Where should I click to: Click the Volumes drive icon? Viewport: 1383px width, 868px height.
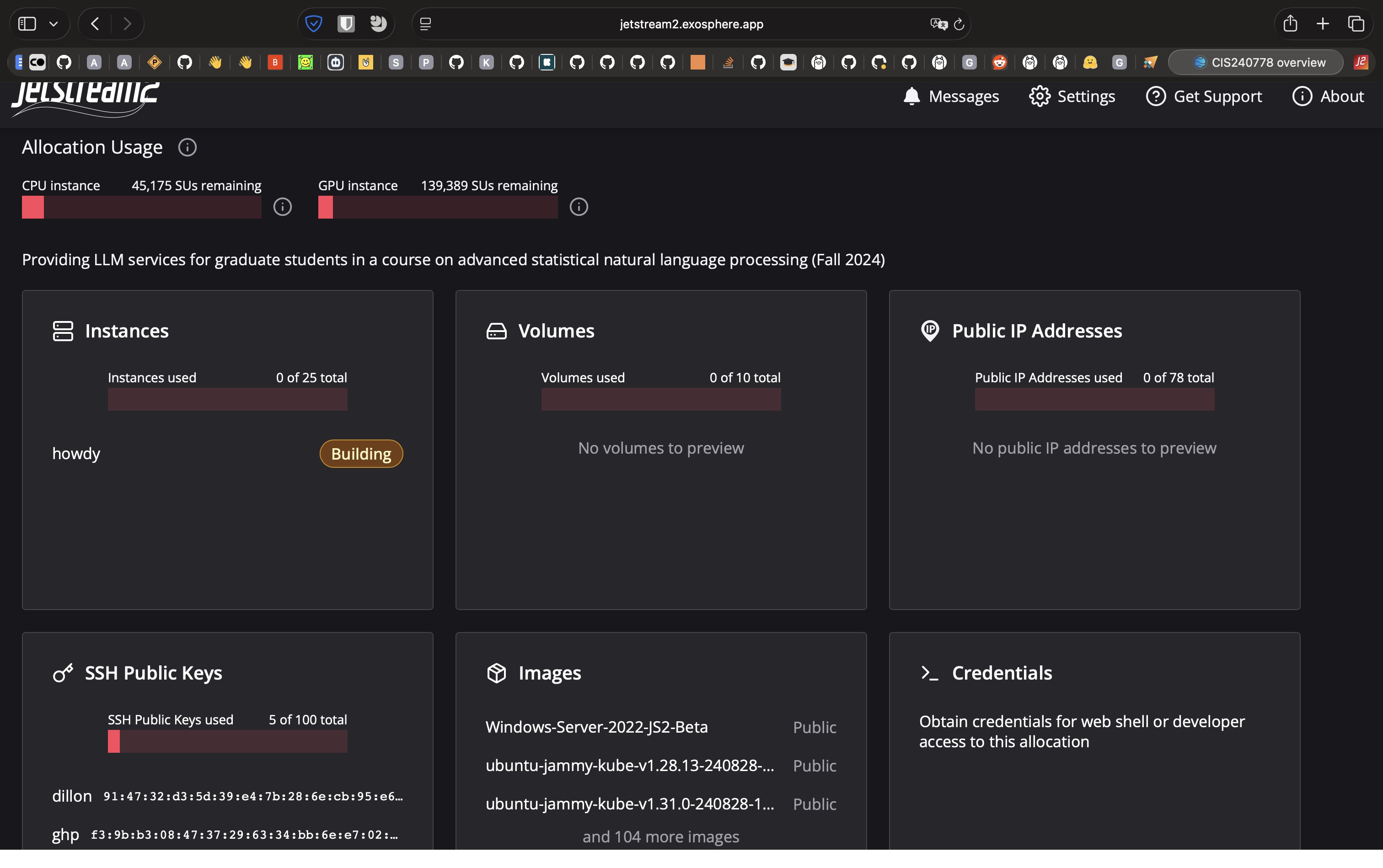tap(497, 331)
